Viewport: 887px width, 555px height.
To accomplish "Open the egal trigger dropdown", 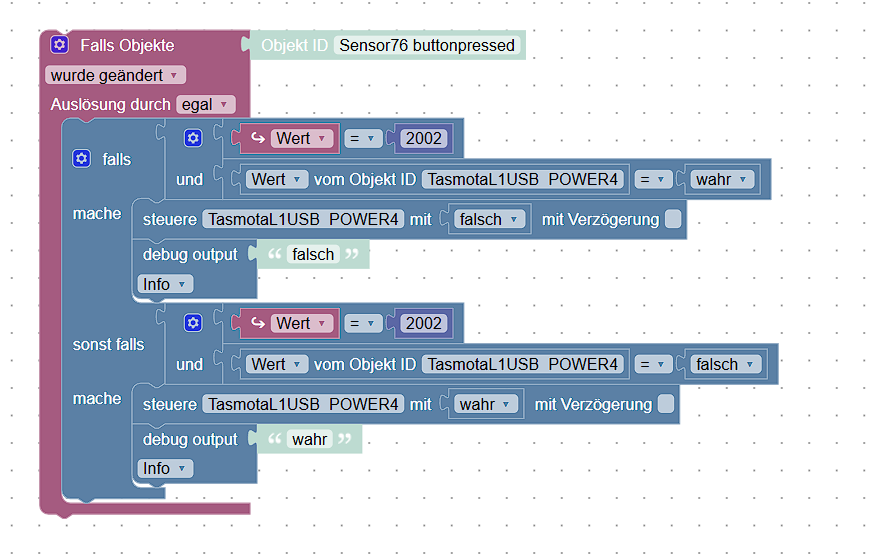I will click(205, 105).
